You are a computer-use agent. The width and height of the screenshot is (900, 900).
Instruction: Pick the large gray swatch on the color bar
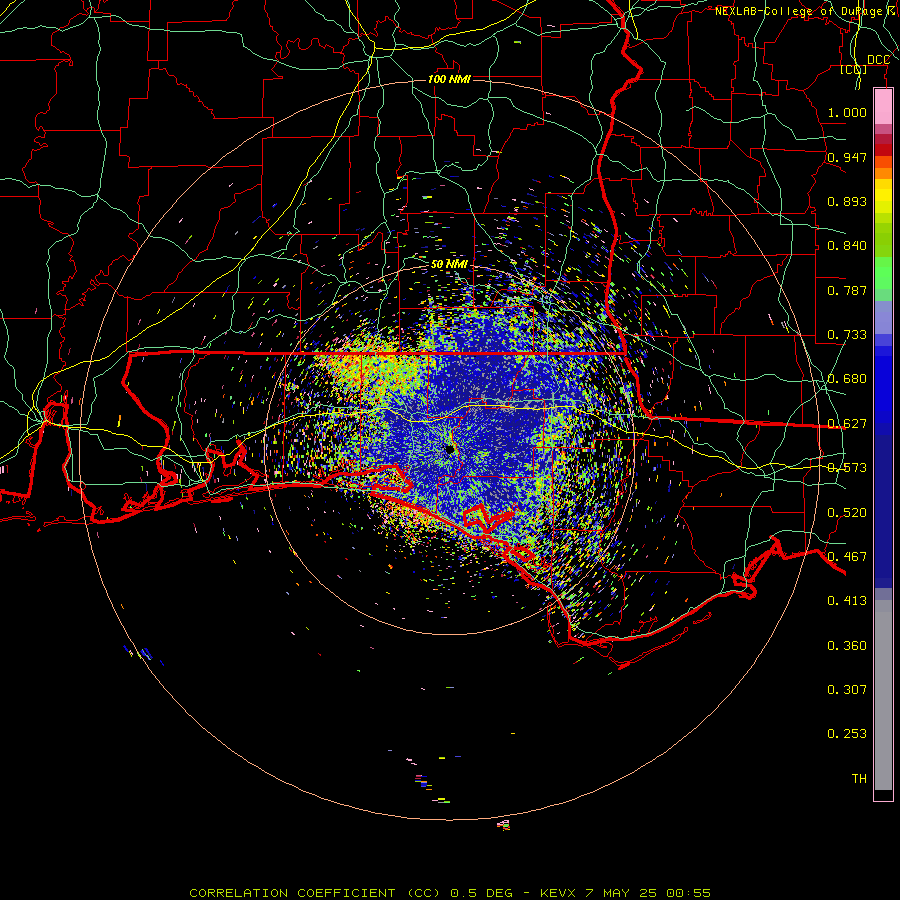[883, 695]
